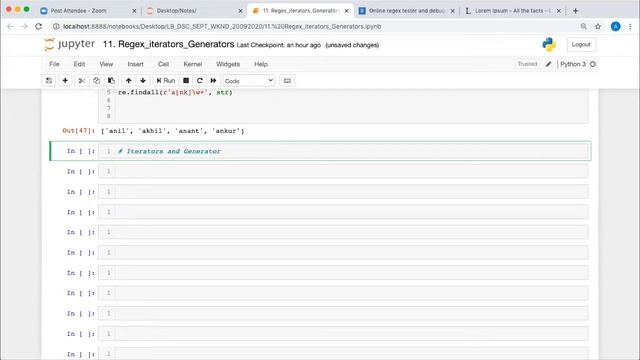Rename notebook title 11. Regex_iterators_Generators
The image size is (640, 360).
coord(168,44)
